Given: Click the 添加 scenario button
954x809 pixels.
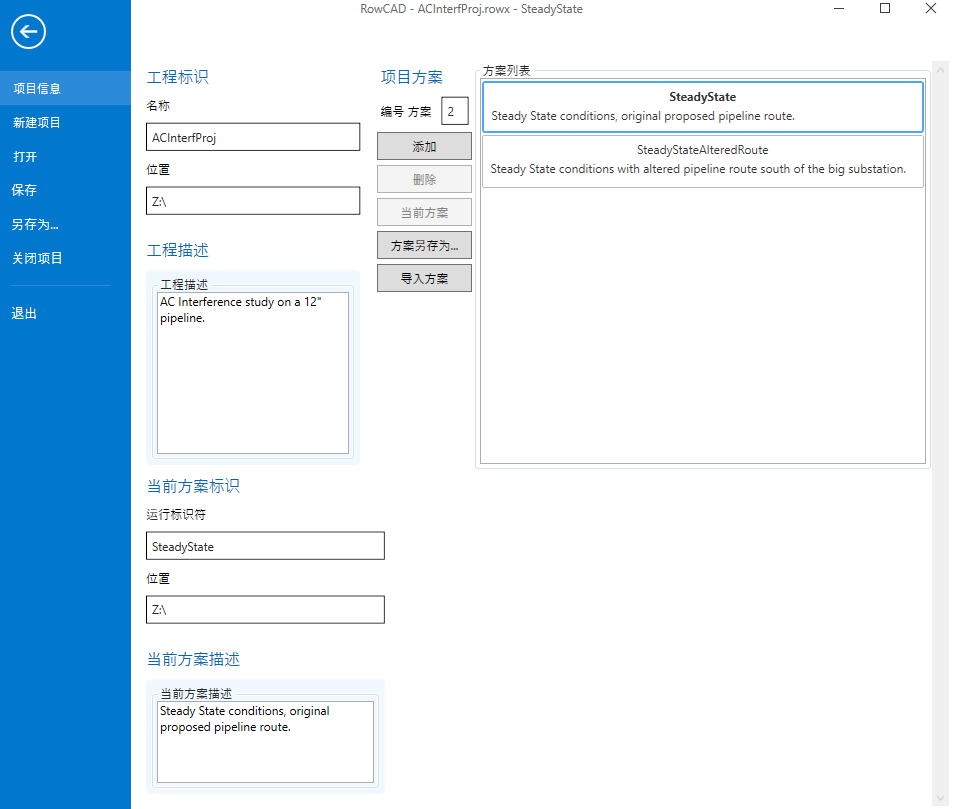Looking at the screenshot, I should point(424,146).
